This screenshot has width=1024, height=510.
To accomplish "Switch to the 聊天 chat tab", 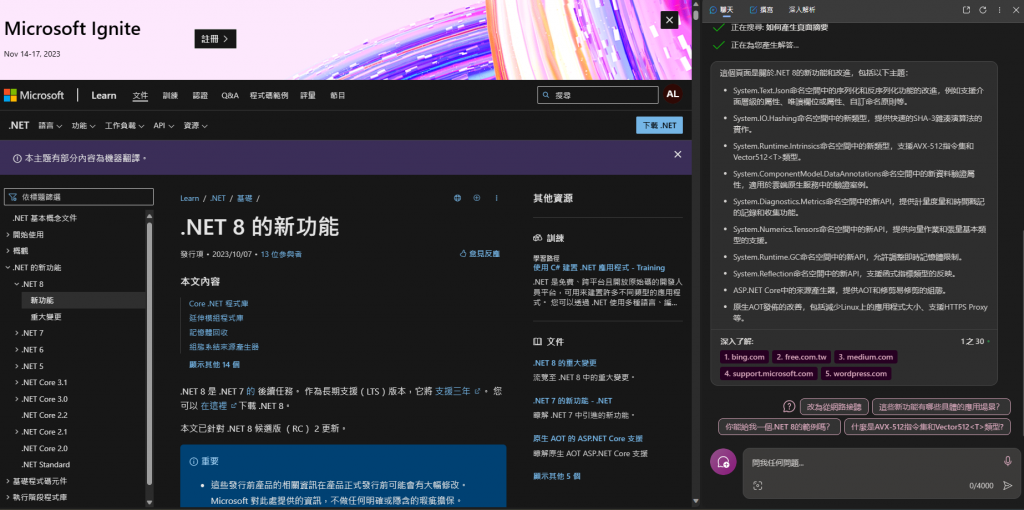I will click(x=722, y=10).
